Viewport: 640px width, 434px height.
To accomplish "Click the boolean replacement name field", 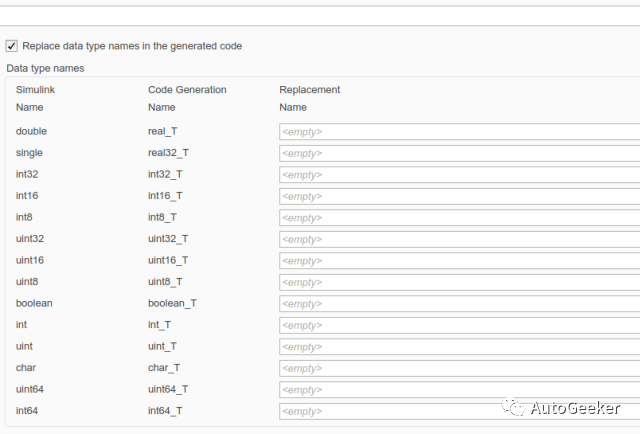I will point(458,303).
